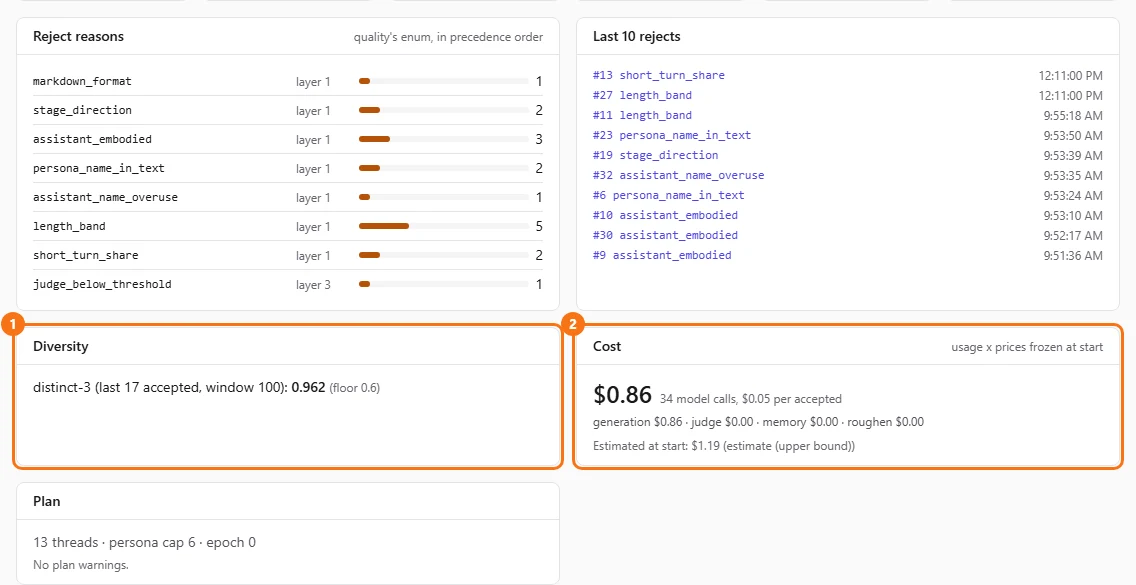1136x585 pixels.
Task: Select the judge_below_threshold reject reason label
Action: [x=103, y=284]
